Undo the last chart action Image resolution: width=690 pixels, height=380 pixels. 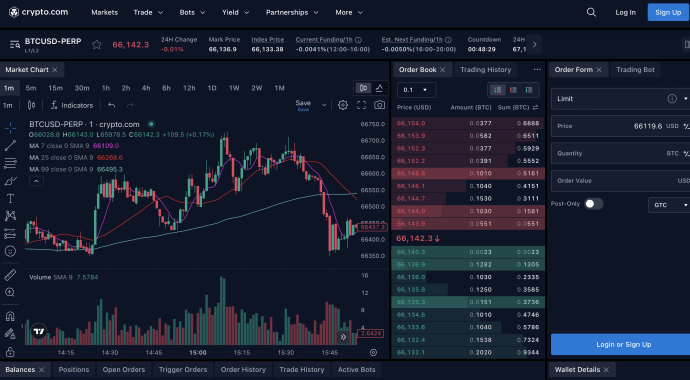click(x=112, y=105)
